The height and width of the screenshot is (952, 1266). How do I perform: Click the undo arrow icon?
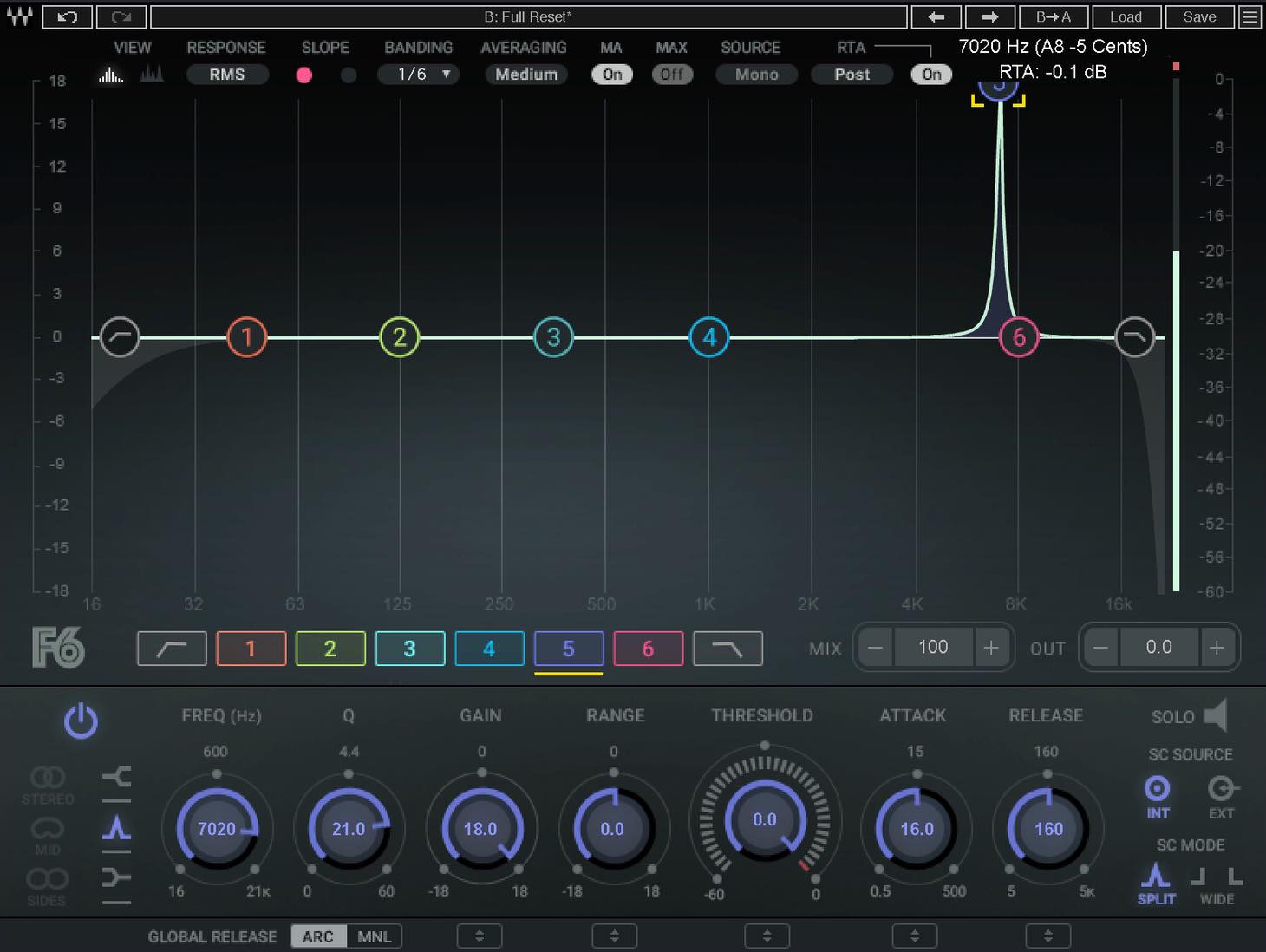(x=67, y=16)
